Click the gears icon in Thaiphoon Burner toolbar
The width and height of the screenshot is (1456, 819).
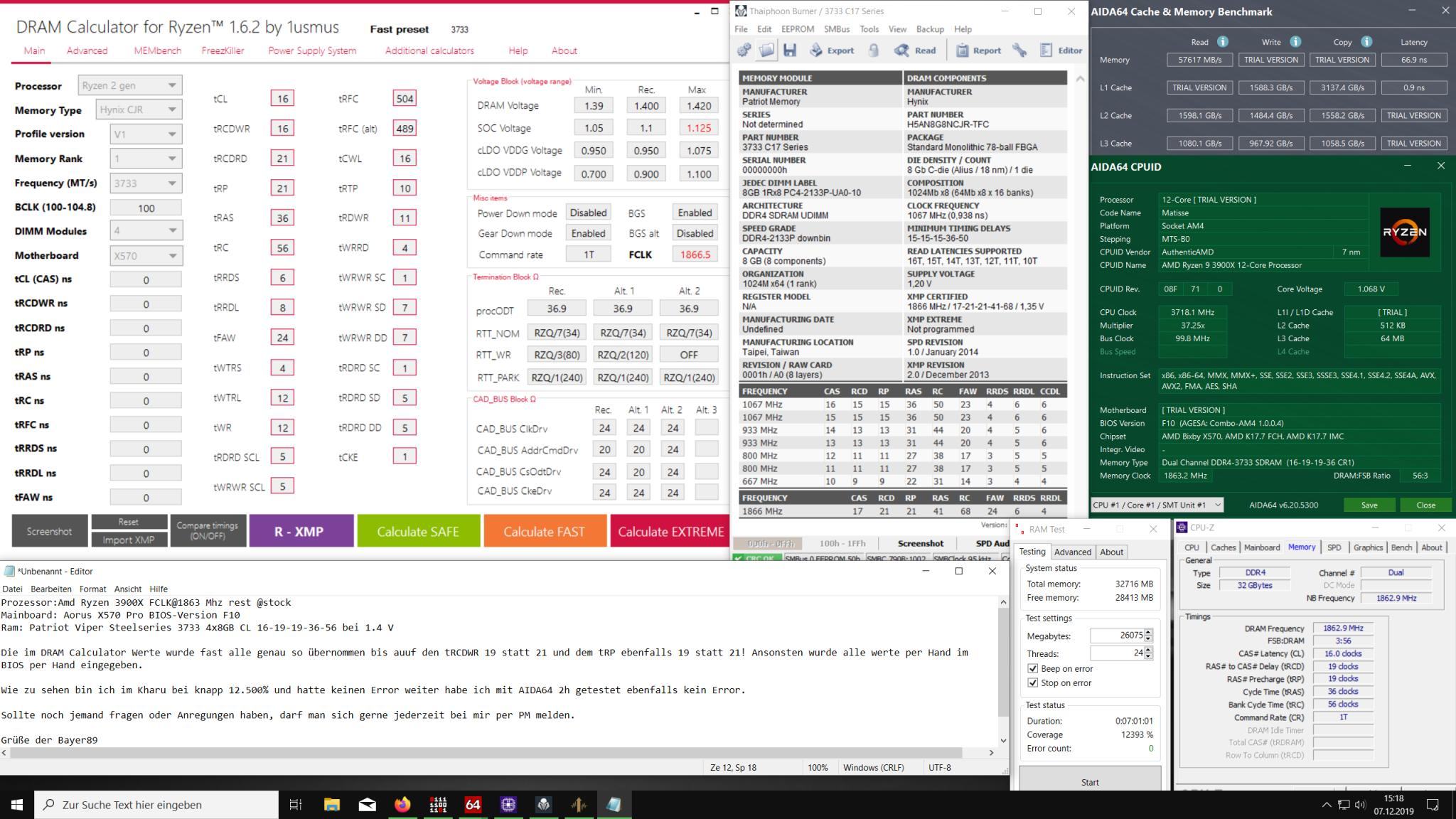click(744, 50)
